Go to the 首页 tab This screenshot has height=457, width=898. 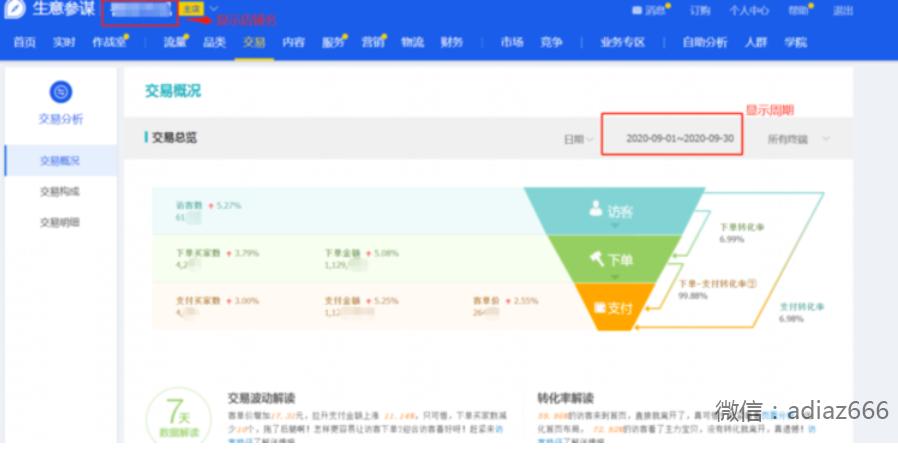(x=25, y=42)
